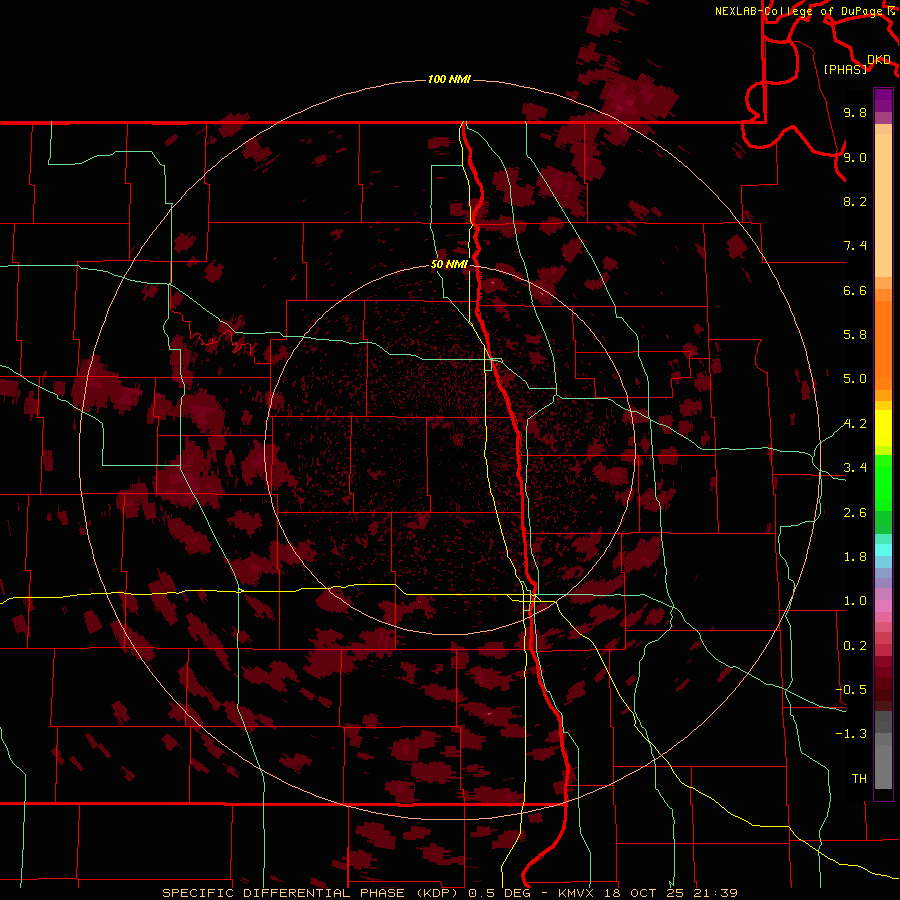Click the KMVX station identifier
This screenshot has width=900, height=900.
point(575,893)
